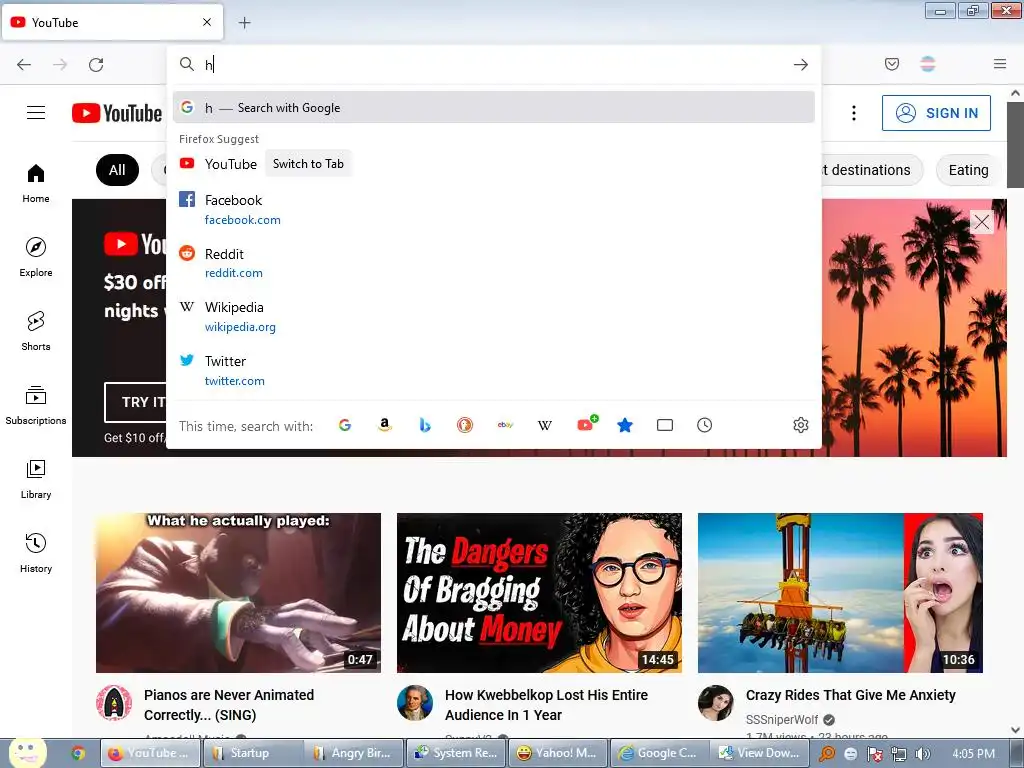This screenshot has width=1024, height=768.
Task: Switch to Startup taskbar window
Action: (x=251, y=753)
